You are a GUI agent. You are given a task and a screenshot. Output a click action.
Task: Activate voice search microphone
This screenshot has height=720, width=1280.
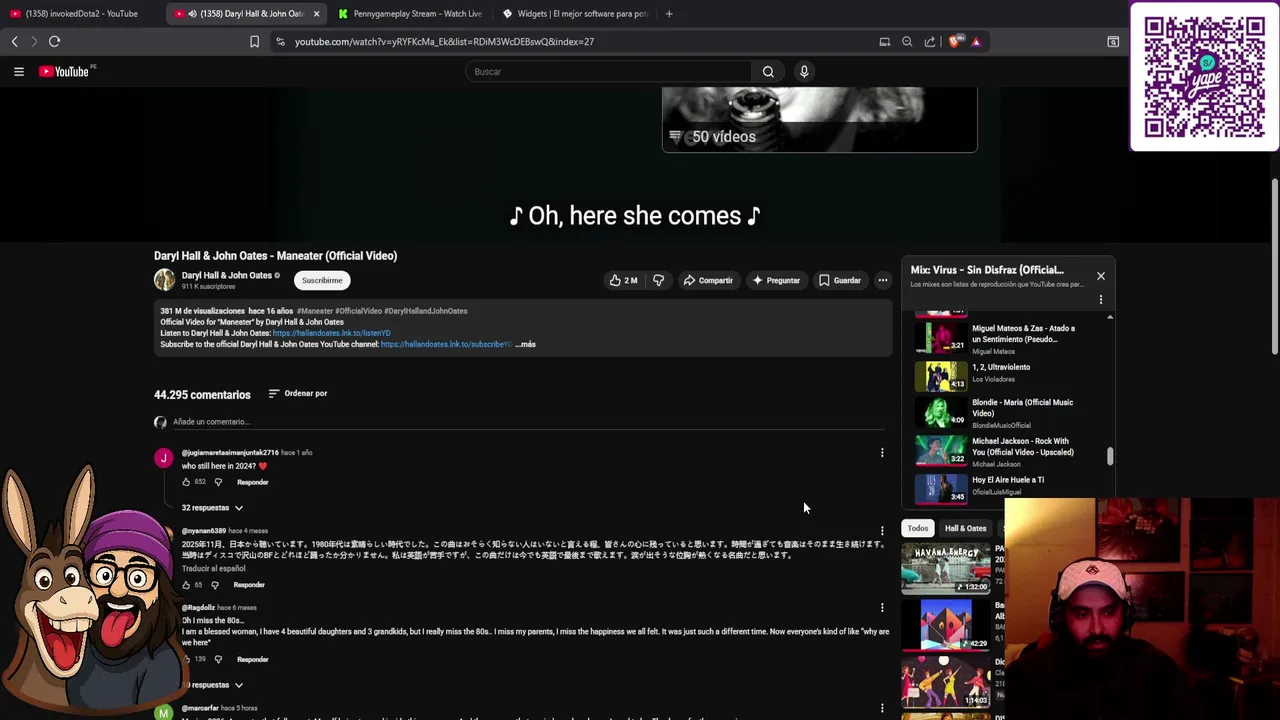(x=804, y=71)
